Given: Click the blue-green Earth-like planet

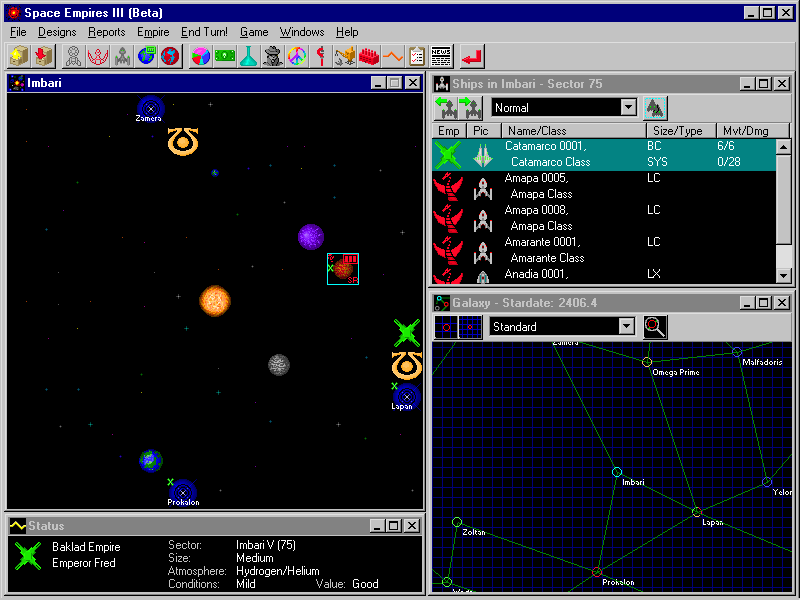Looking at the screenshot, I should click(x=151, y=461).
